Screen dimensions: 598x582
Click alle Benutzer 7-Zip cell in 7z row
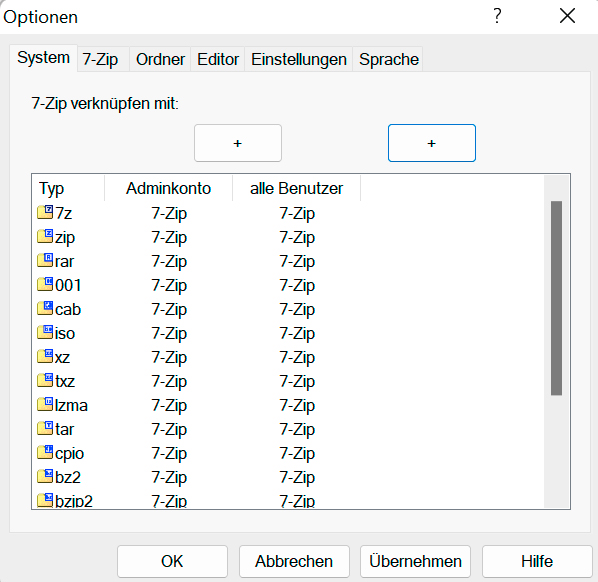pyautogui.click(x=297, y=214)
